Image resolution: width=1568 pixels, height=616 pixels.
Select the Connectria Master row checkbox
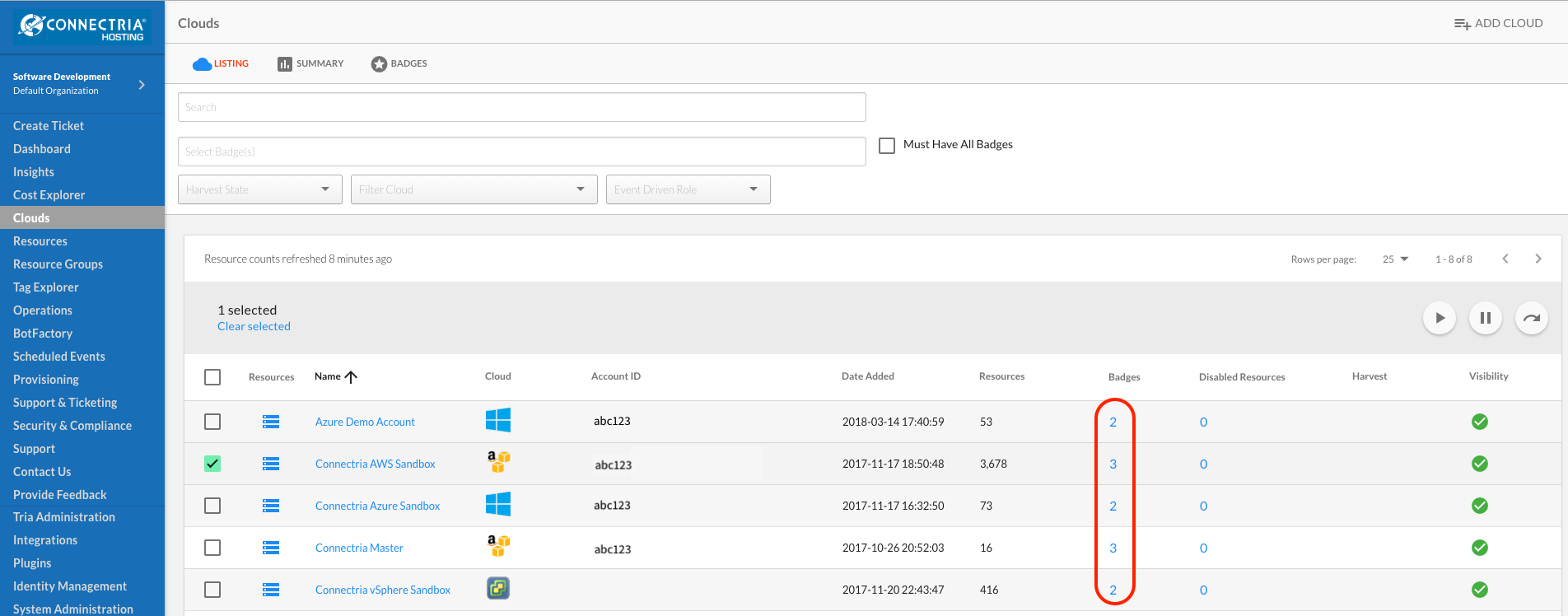(212, 548)
